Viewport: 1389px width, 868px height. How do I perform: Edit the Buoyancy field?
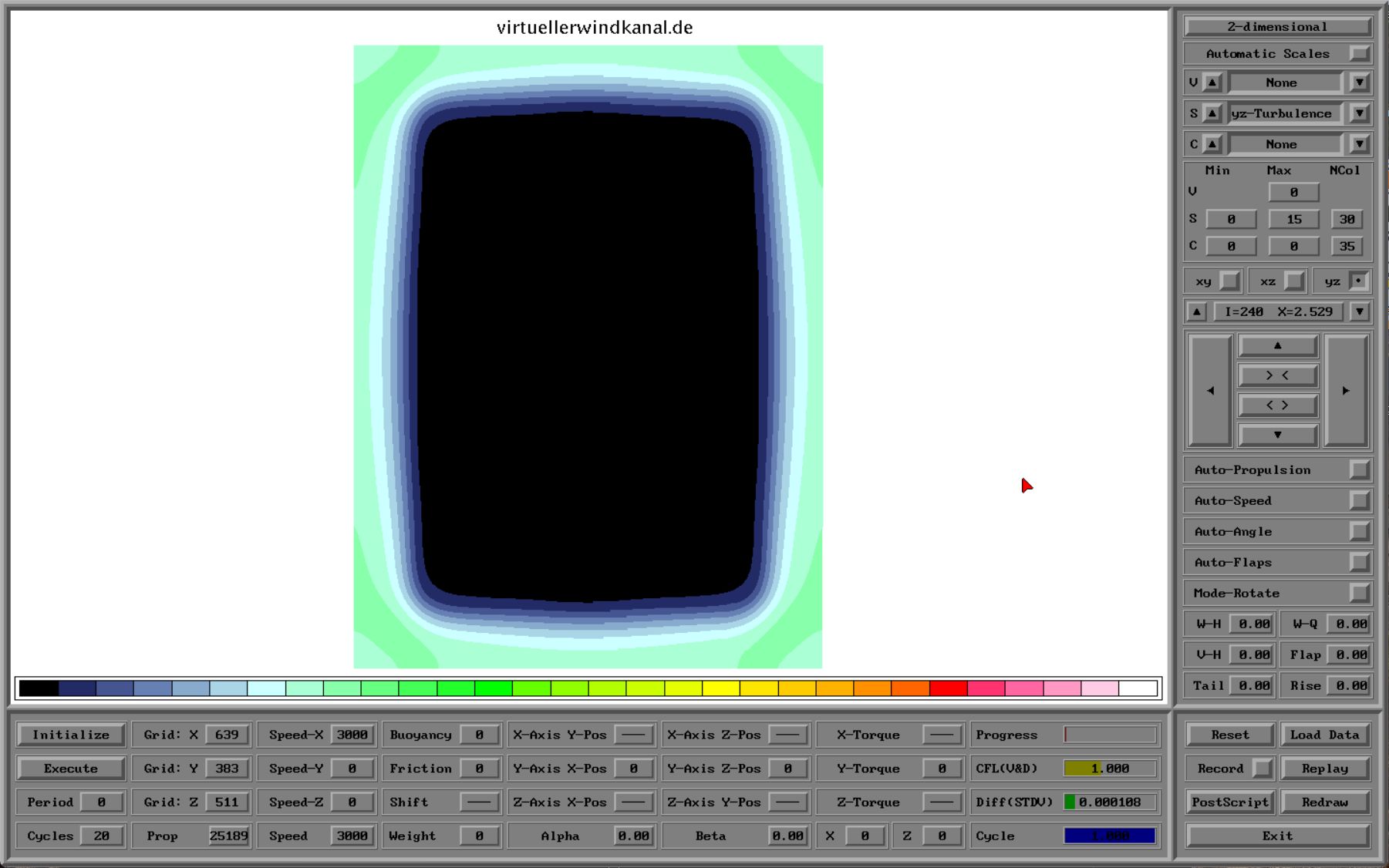[479, 735]
